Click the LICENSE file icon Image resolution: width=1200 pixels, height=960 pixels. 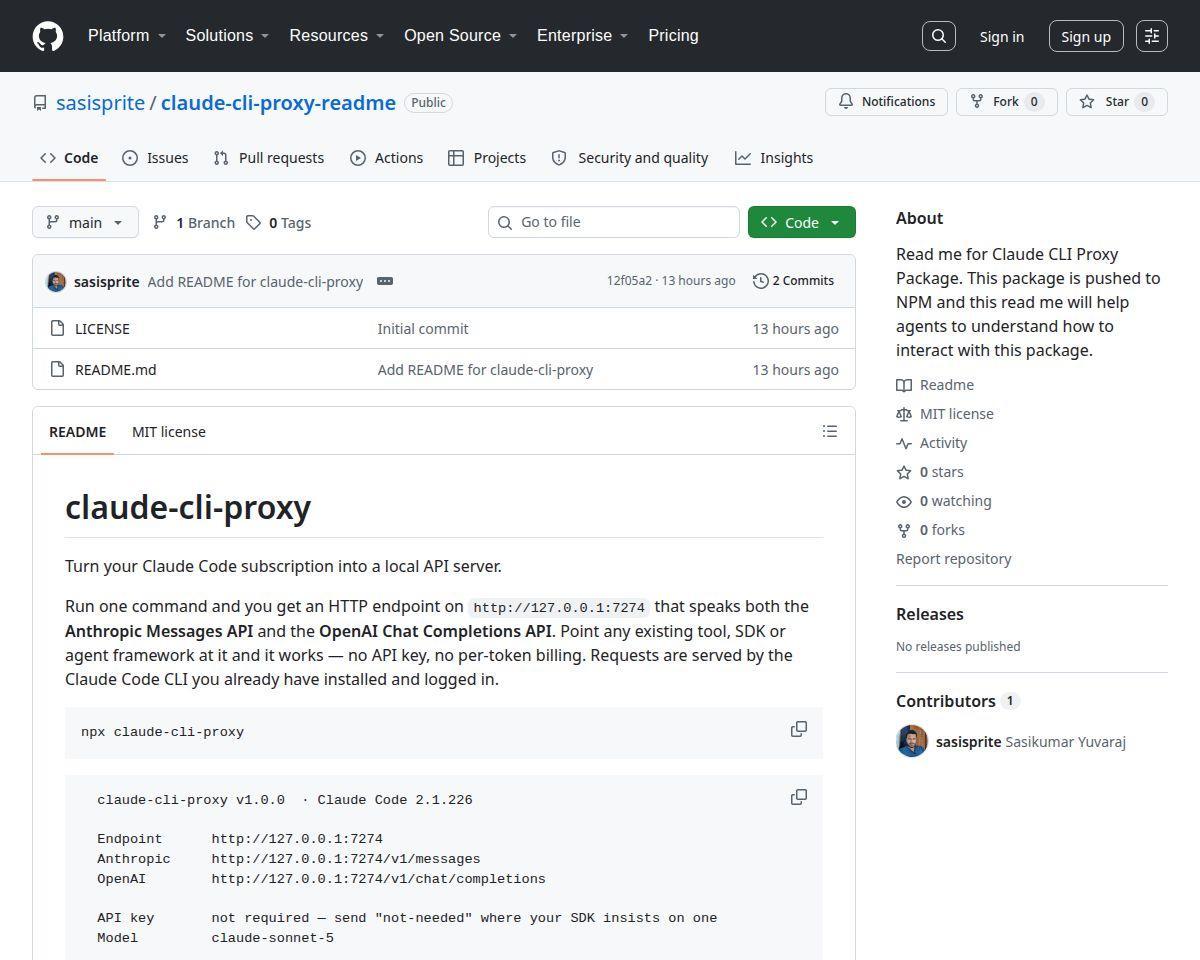click(57, 328)
